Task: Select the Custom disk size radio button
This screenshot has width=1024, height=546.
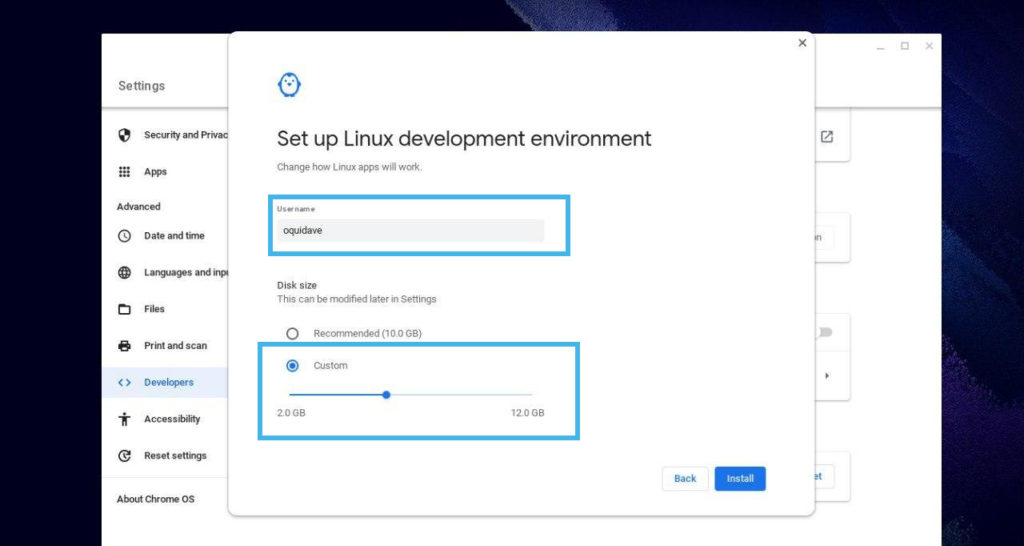Action: pos(293,366)
